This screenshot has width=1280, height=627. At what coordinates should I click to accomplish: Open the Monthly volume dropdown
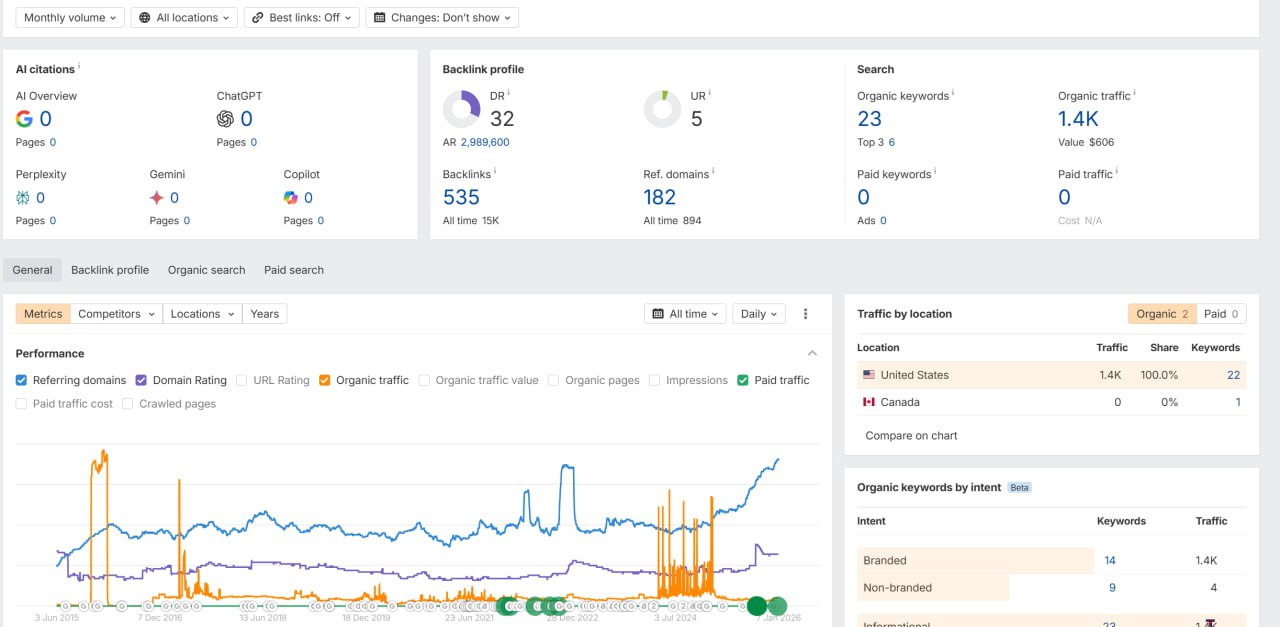click(70, 18)
